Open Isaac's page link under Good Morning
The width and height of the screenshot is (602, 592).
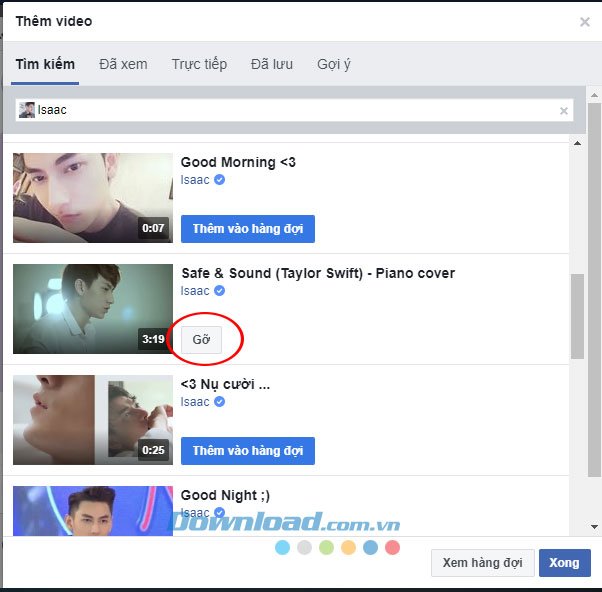tap(195, 180)
